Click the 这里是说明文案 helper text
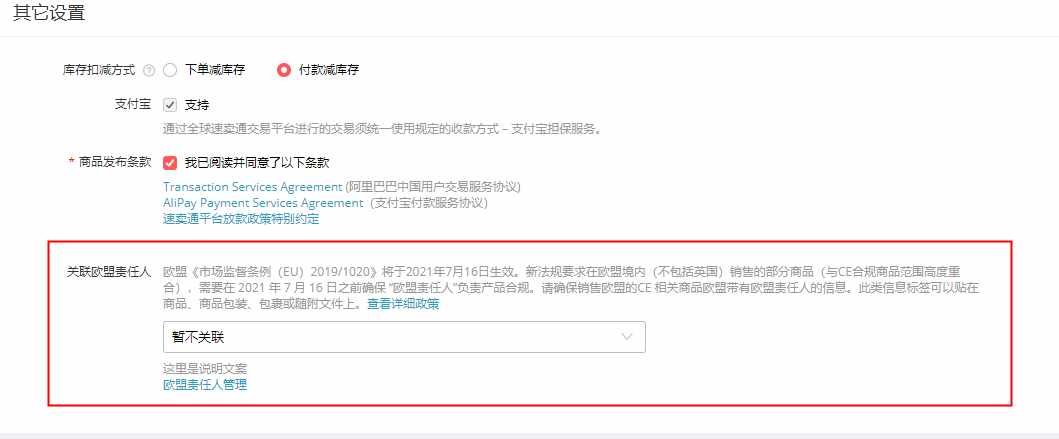The image size is (1059, 439). pos(205,369)
